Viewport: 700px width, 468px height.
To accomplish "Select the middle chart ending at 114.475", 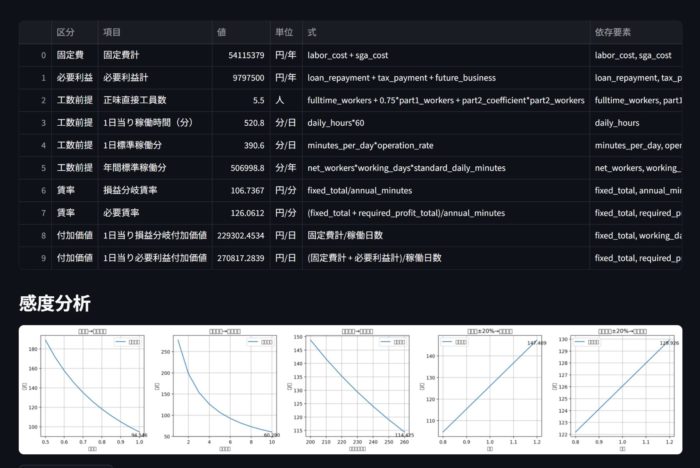I will (x=350, y=389).
